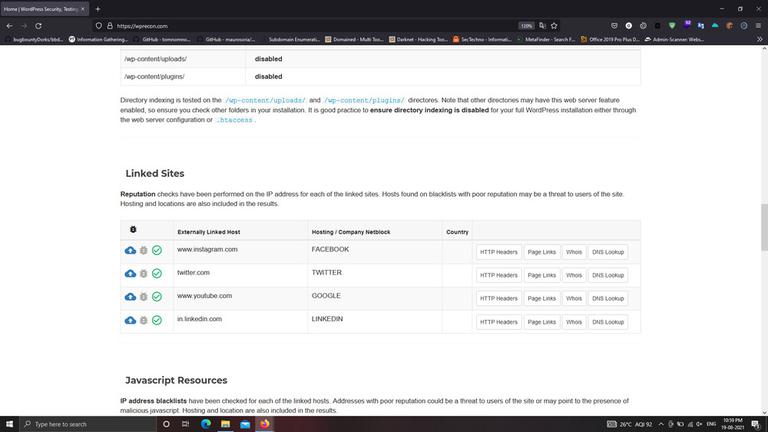Screen dimensions: 768x432
Task: Go back with the browser back arrow
Action: point(9,26)
